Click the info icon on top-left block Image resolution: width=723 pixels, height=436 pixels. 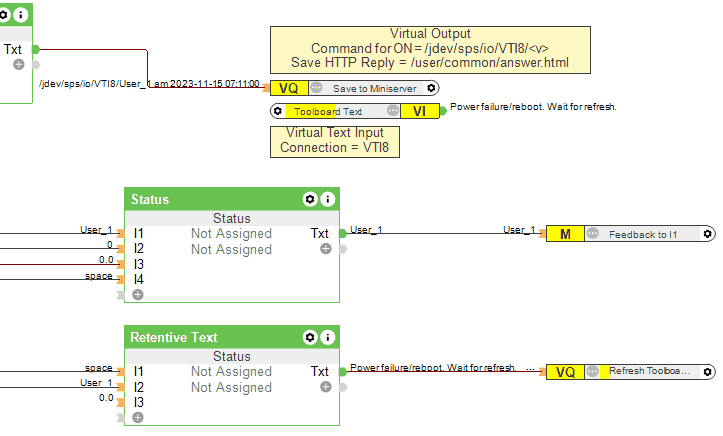click(x=21, y=15)
